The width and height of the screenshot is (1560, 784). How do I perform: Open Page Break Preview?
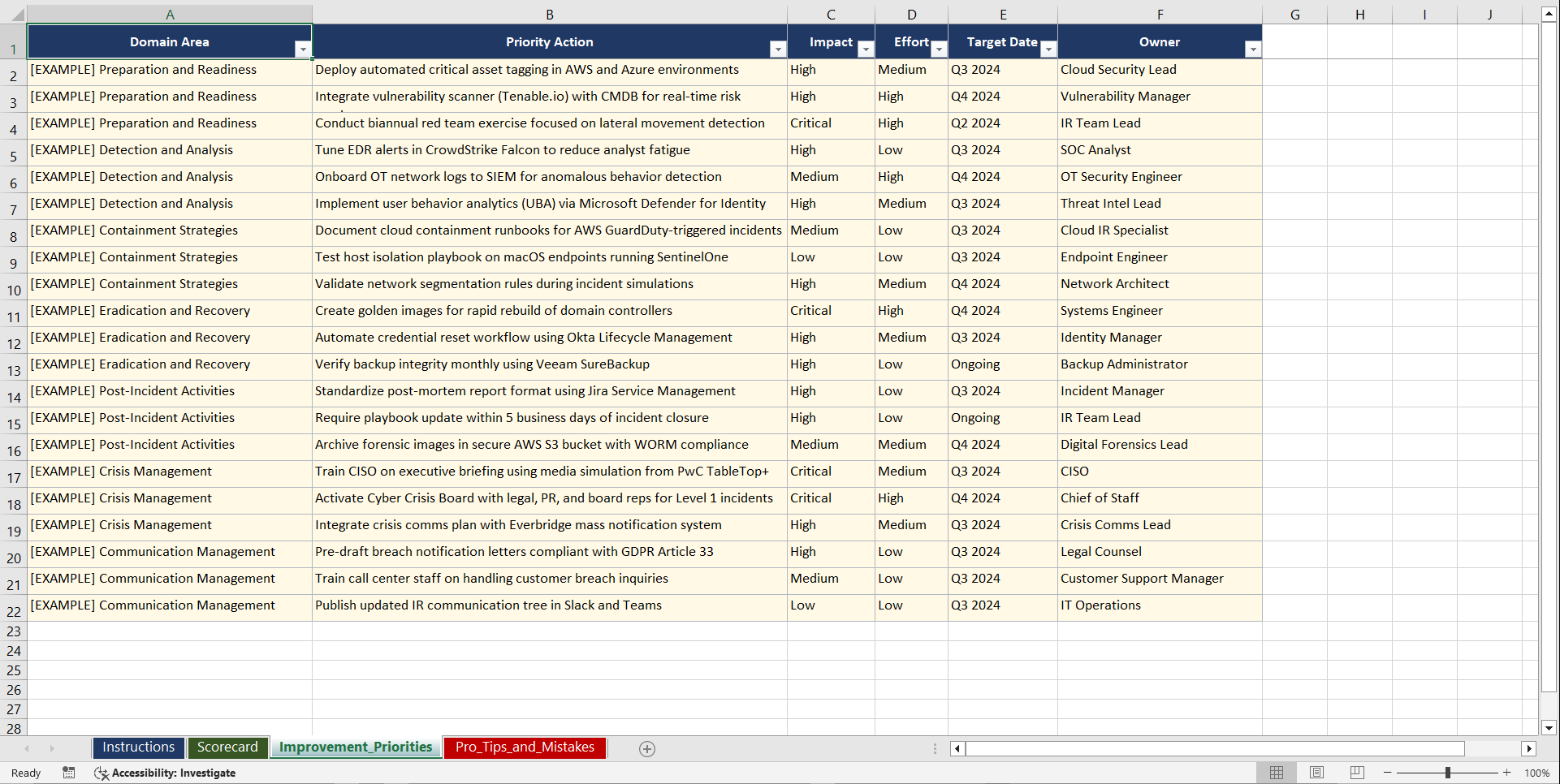click(x=1356, y=773)
